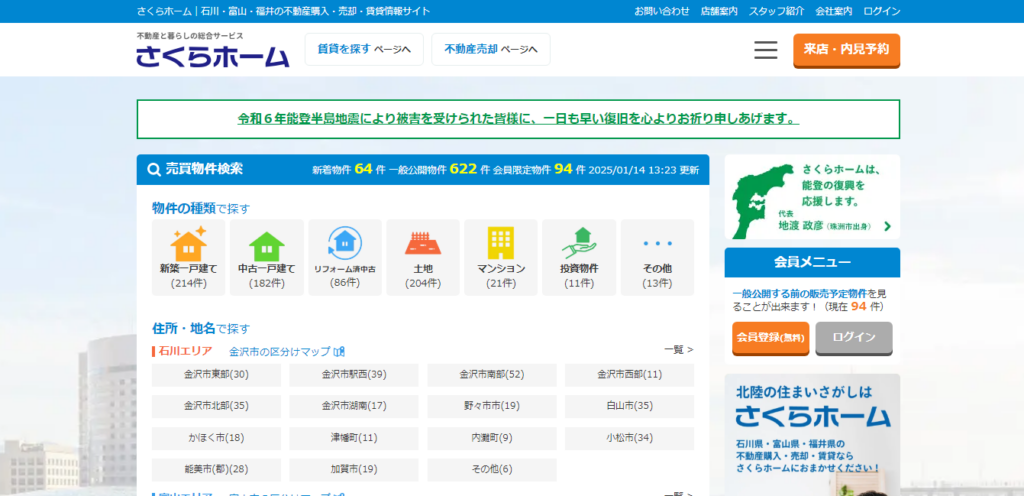This screenshot has height=496, width=1024.
Task: Click the 新築一戸建て house icon
Action: [x=189, y=244]
